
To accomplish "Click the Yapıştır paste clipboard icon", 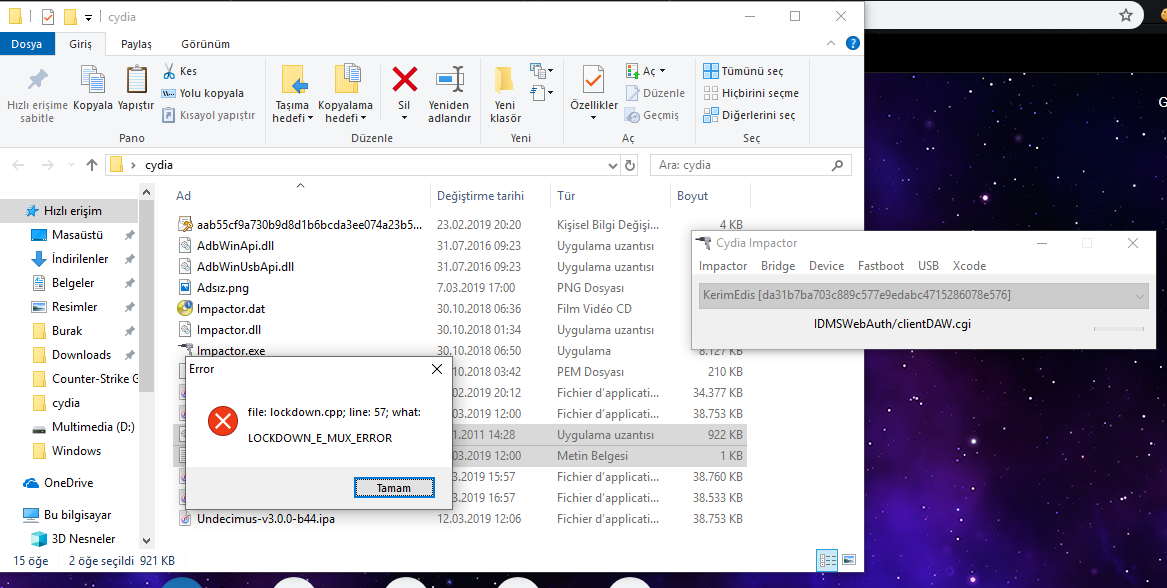I will [136, 80].
